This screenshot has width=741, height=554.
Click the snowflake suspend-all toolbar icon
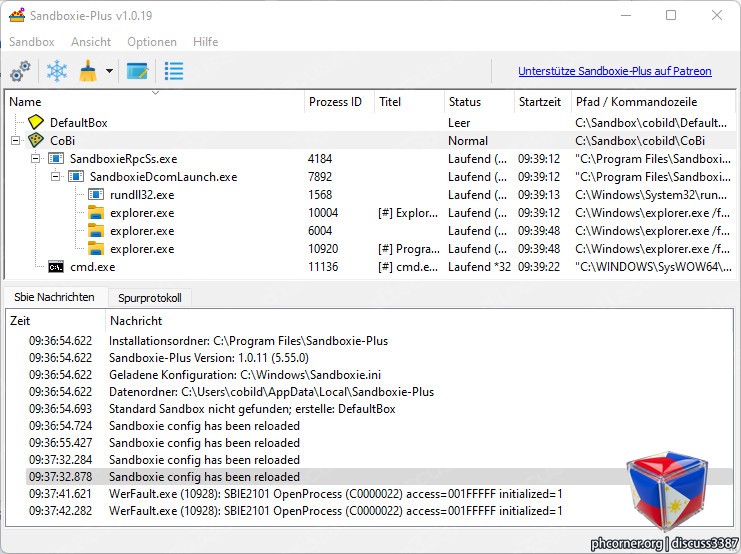(57, 71)
